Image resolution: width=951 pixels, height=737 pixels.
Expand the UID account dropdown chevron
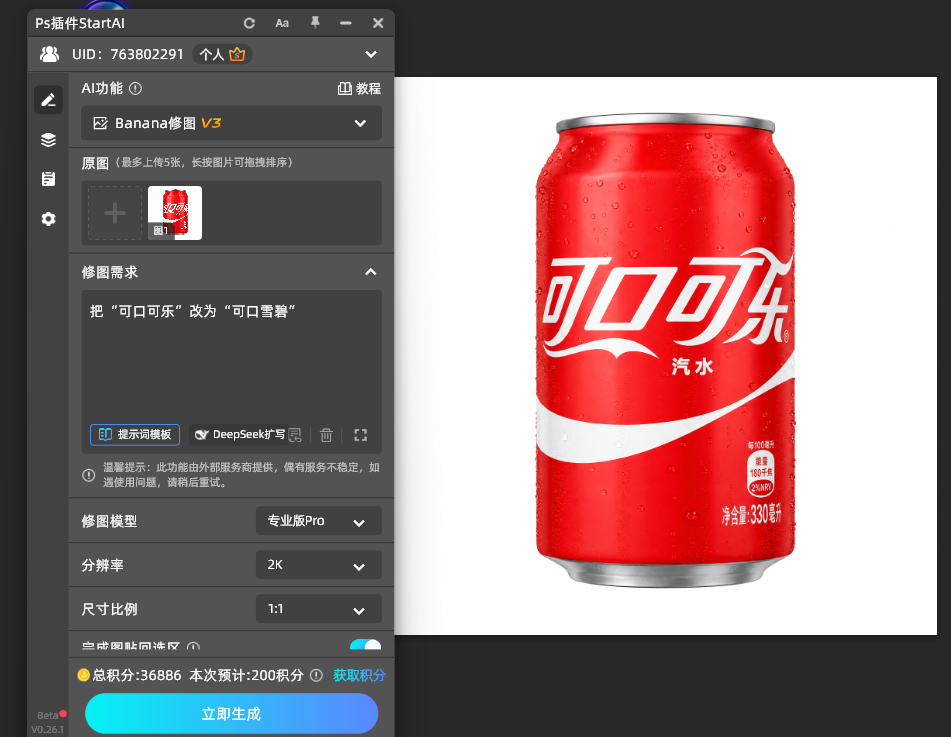coord(371,54)
